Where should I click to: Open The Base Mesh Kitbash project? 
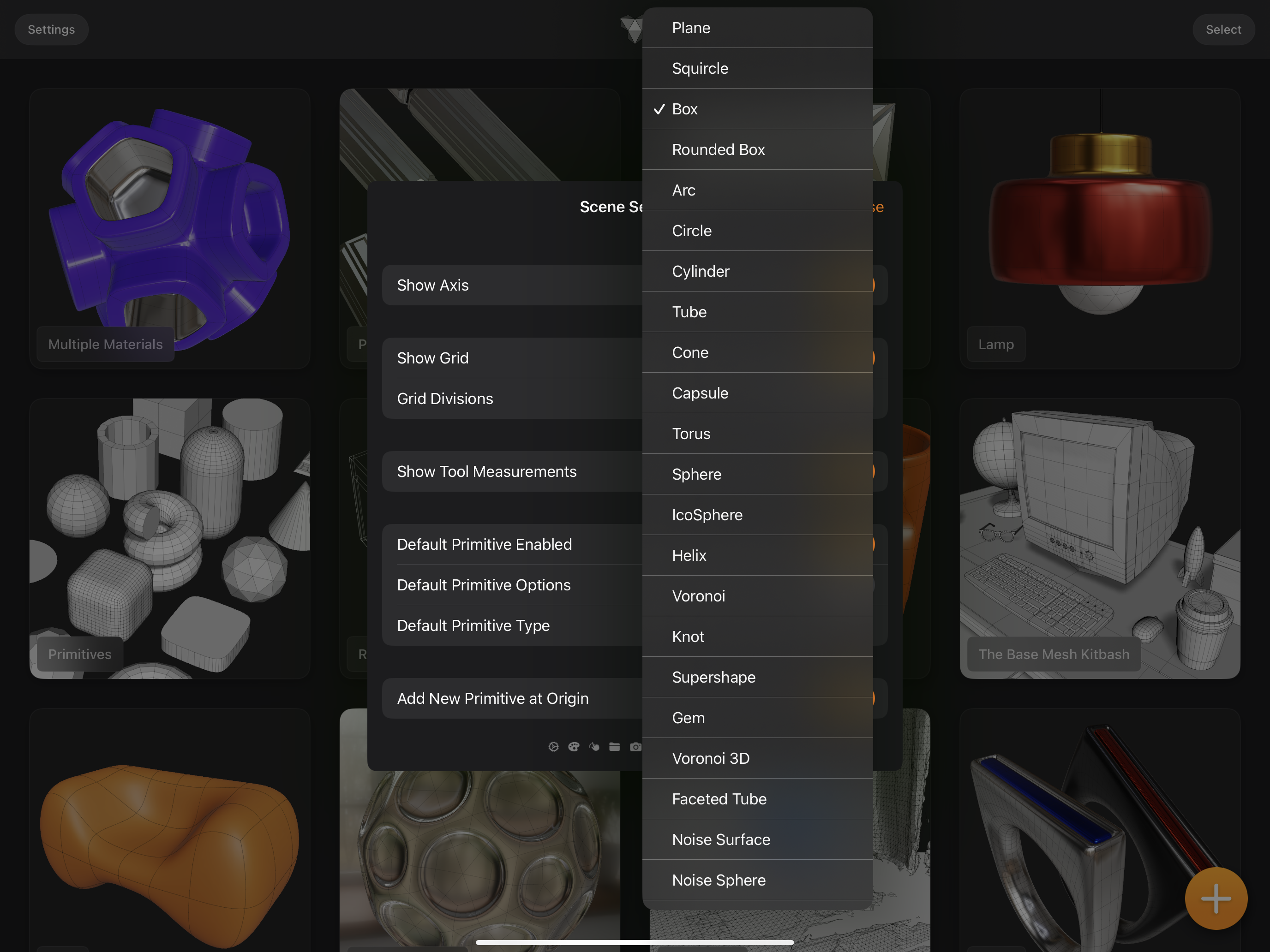1100,538
